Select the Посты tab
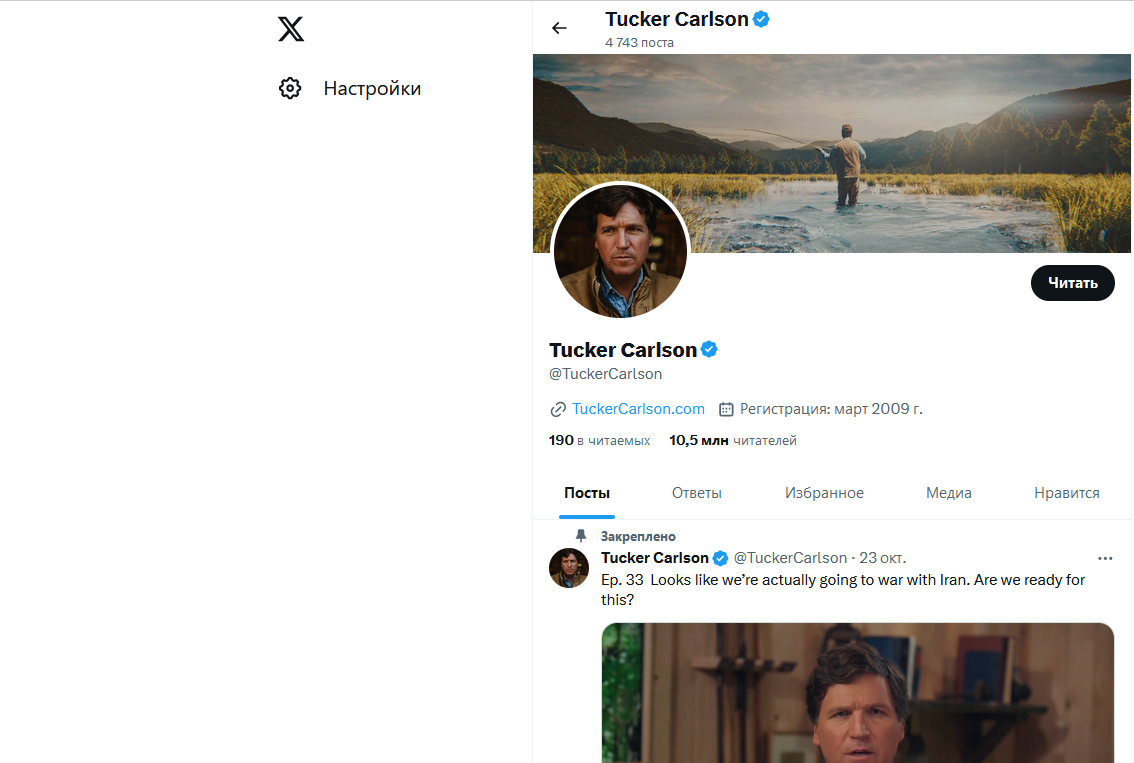The image size is (1134, 763). [x=587, y=493]
